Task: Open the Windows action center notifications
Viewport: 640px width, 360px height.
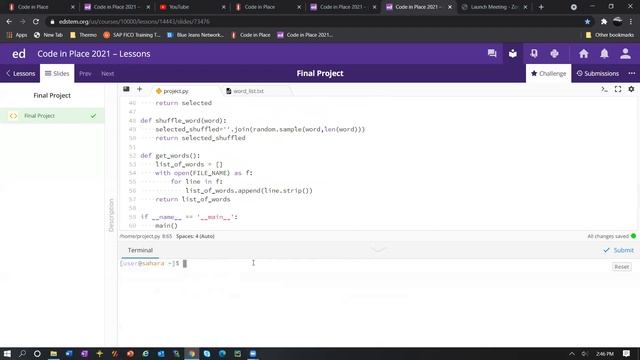Action: (627, 353)
